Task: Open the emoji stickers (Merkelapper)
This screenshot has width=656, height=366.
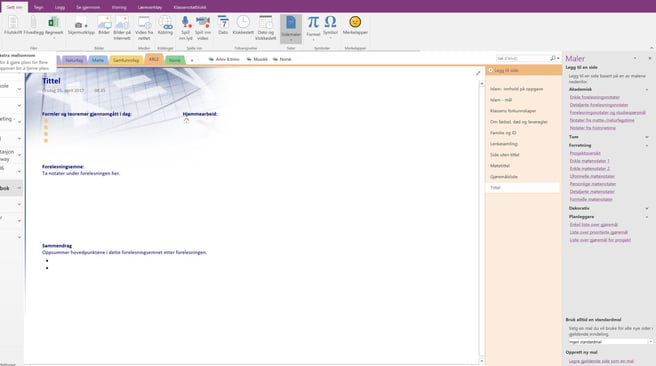Action: 355,26
